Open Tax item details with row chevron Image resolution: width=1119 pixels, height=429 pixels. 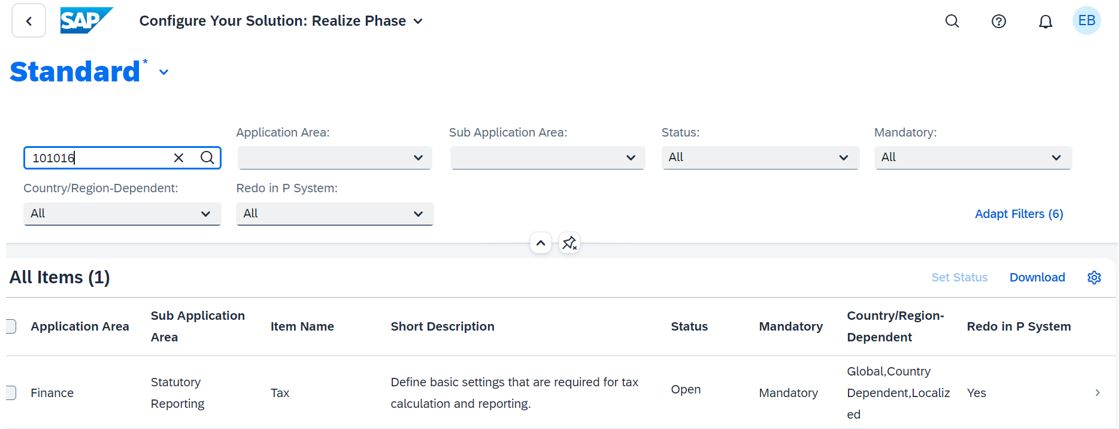[1098, 393]
